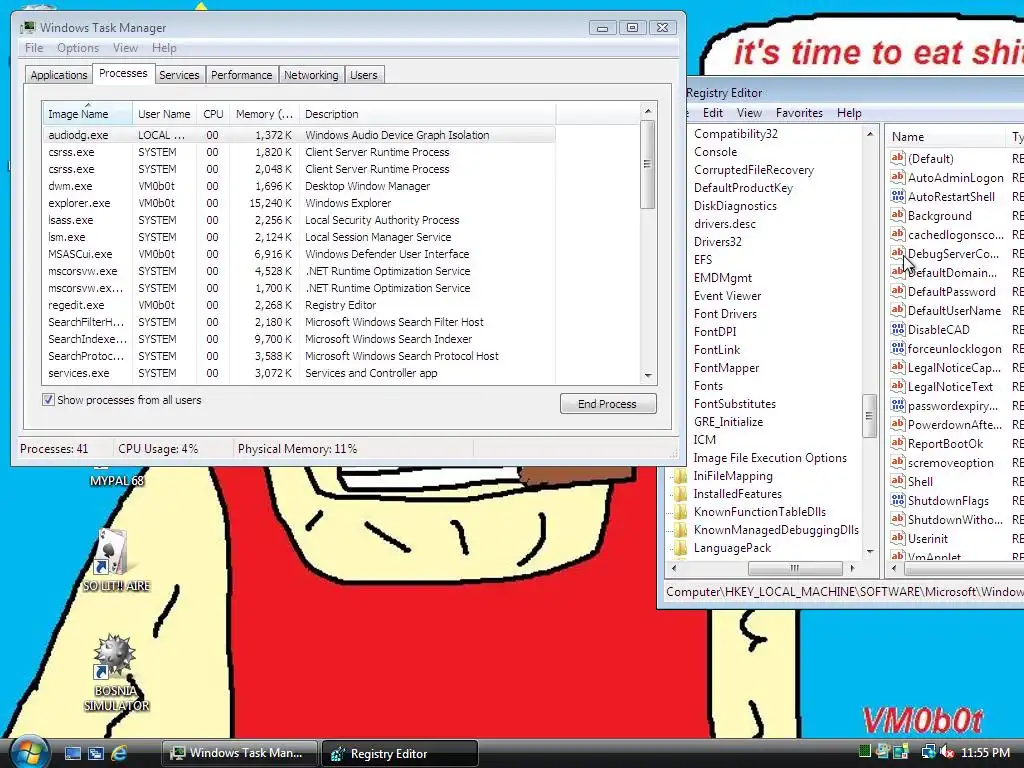Click the icon of the (Default) registry value
The image size is (1024, 768).
pos(898,158)
